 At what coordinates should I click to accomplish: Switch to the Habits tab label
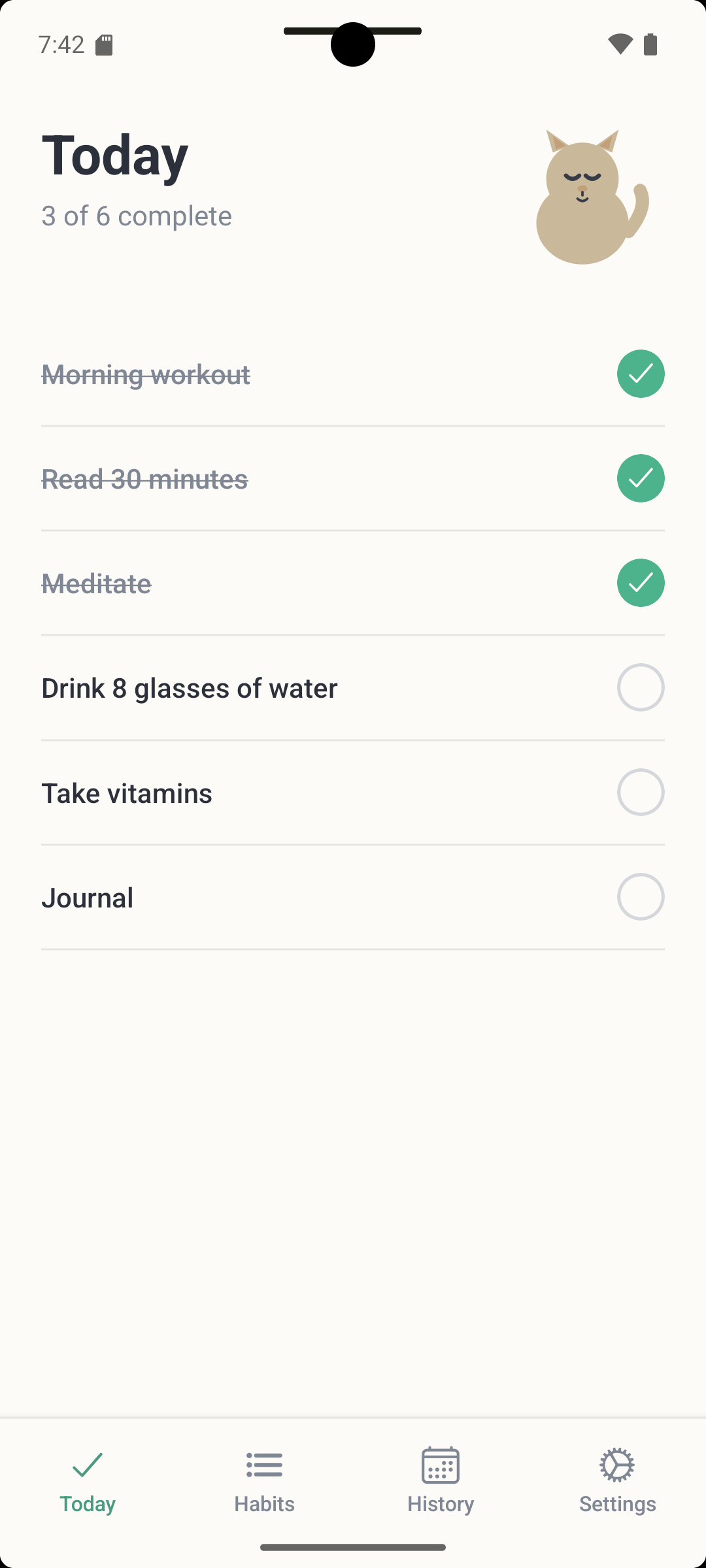(264, 1504)
